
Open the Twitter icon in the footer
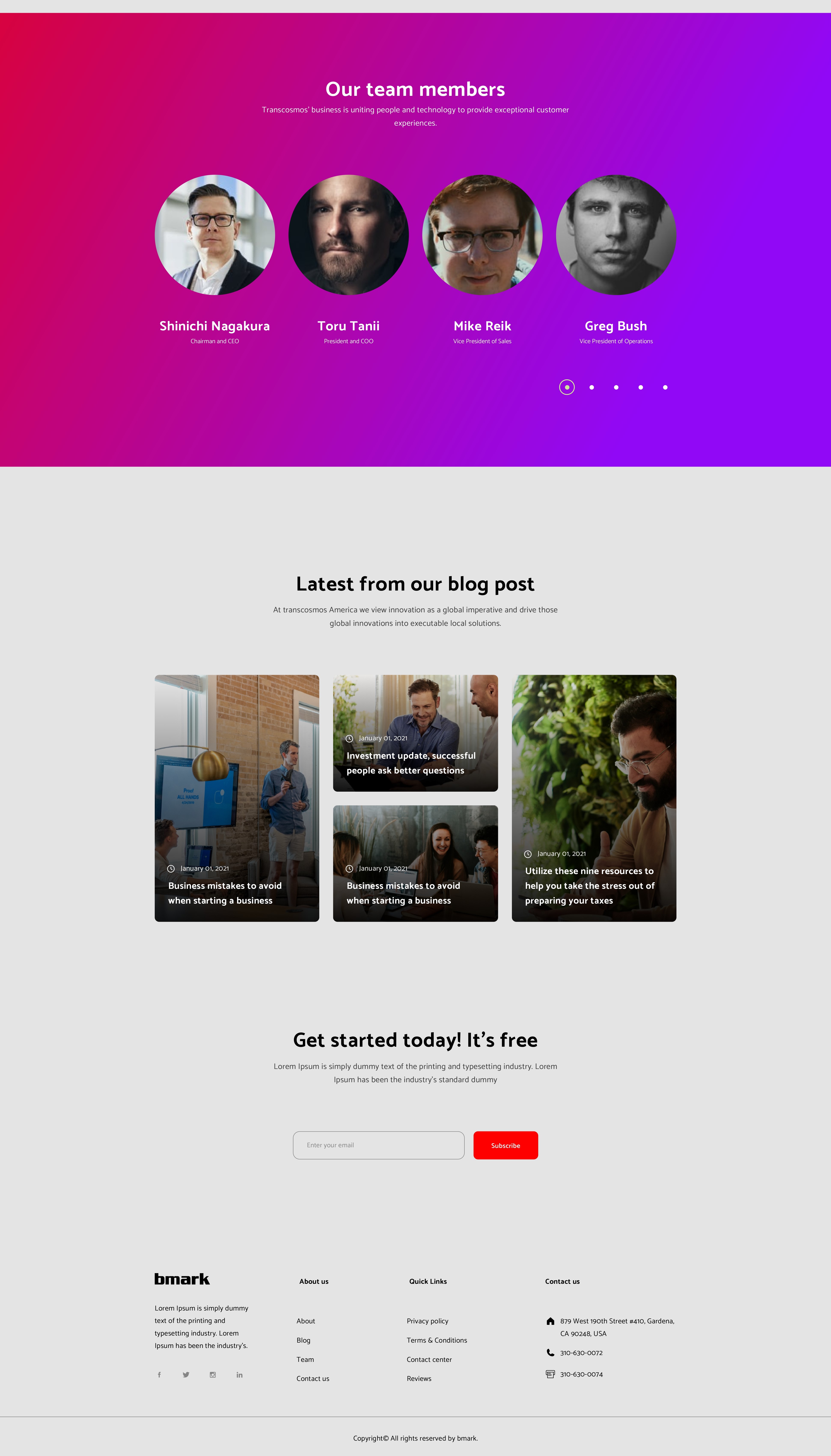[186, 1375]
